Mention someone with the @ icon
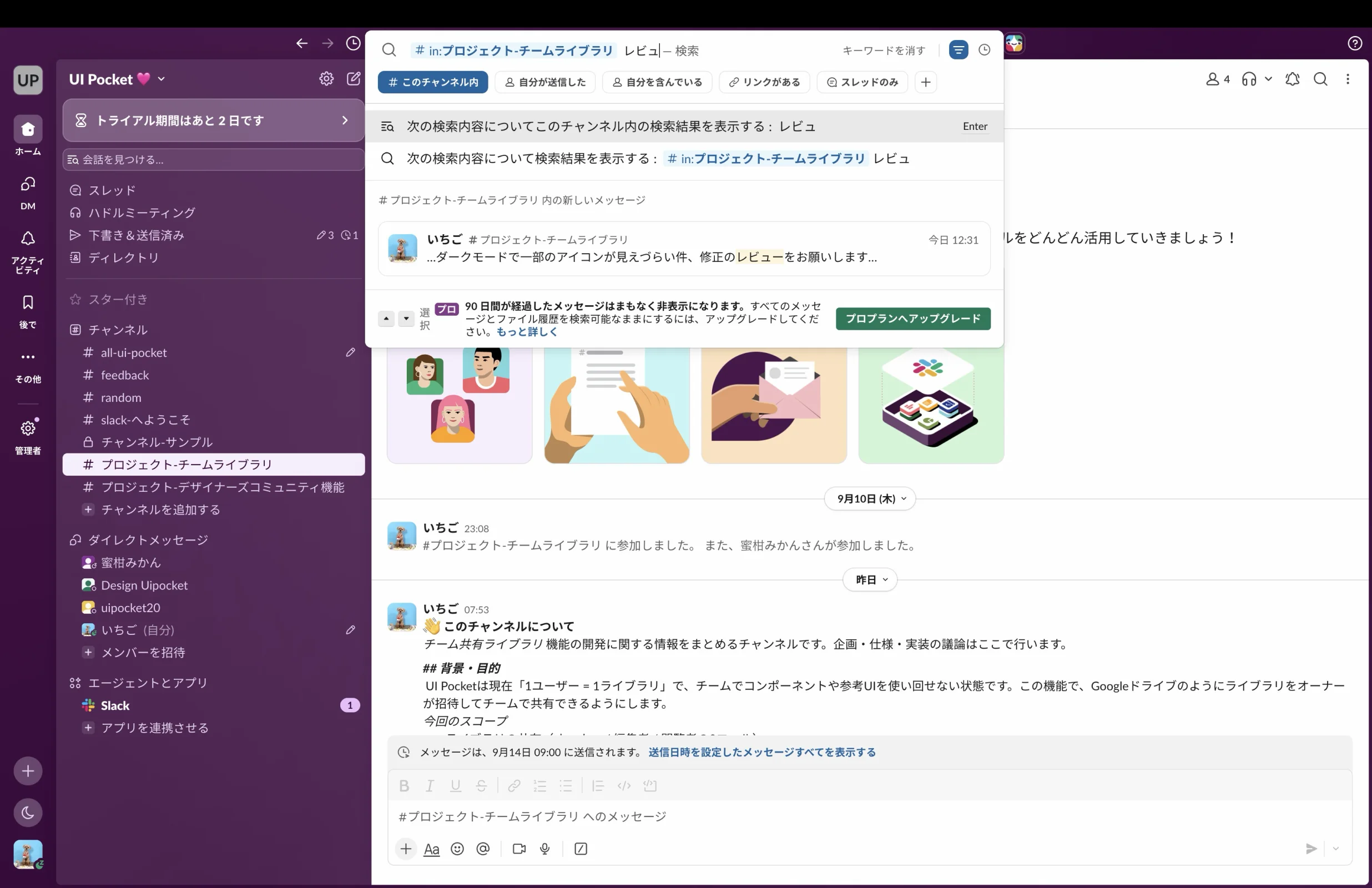Image resolution: width=1372 pixels, height=888 pixels. coord(483,849)
